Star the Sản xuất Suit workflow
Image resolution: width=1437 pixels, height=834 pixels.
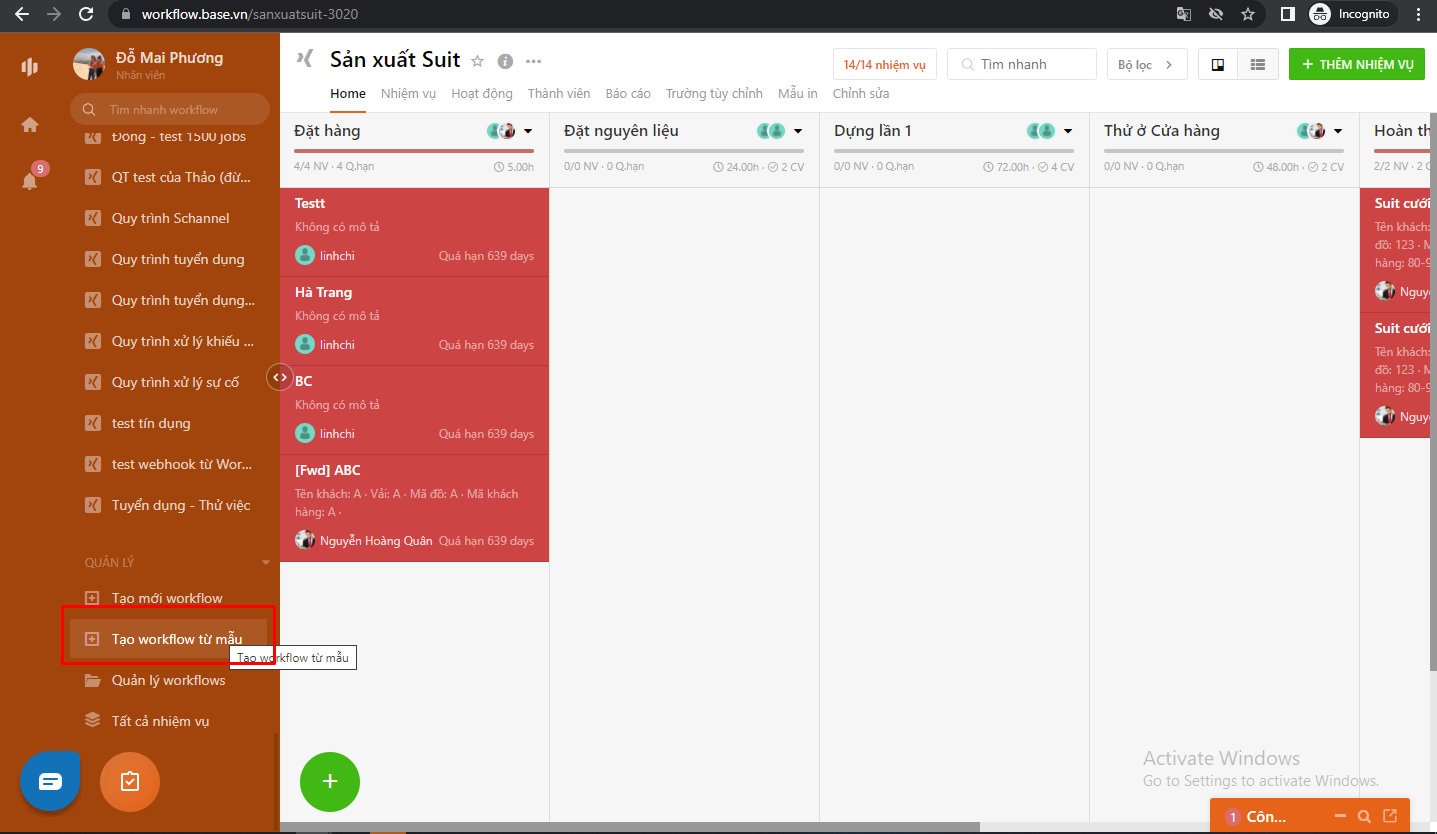click(477, 60)
